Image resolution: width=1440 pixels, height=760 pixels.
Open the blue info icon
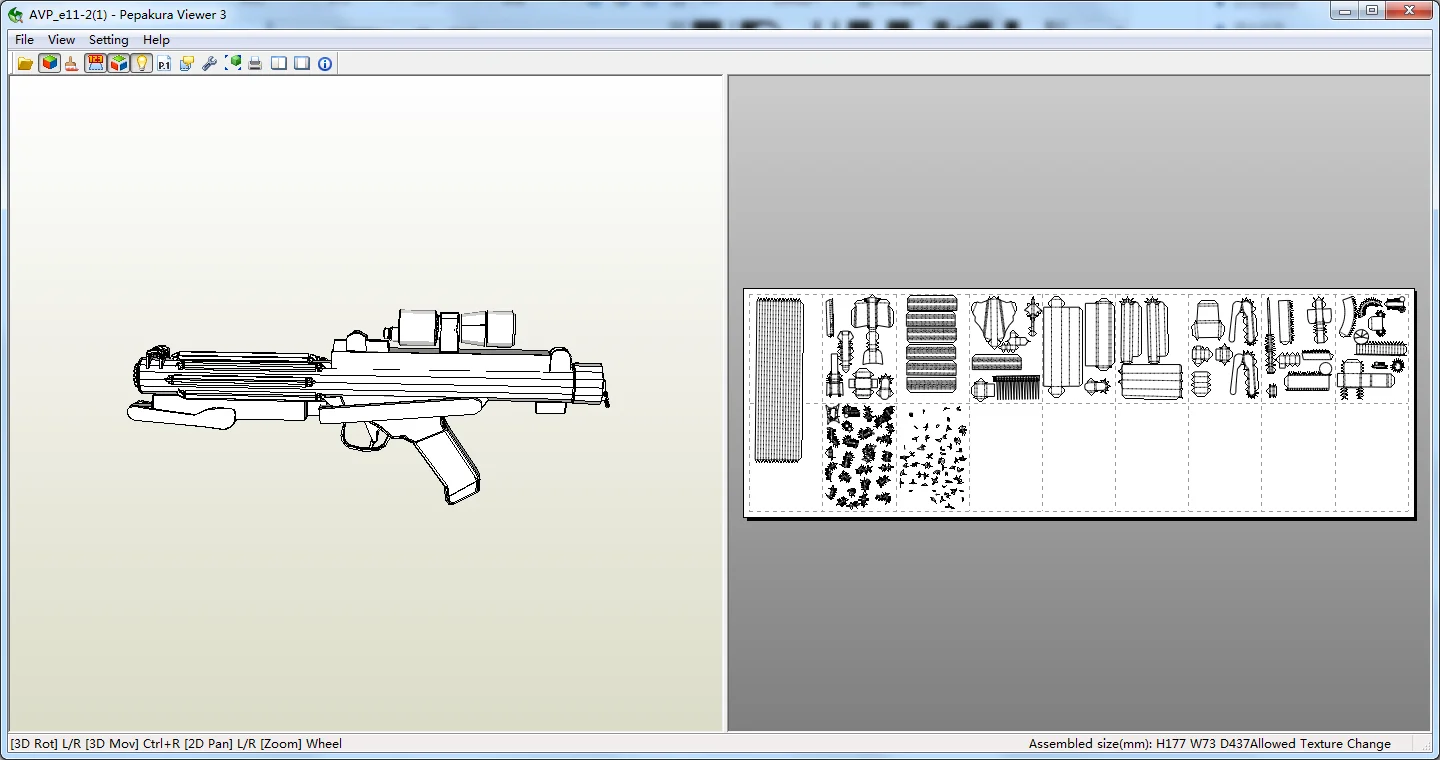[325, 64]
